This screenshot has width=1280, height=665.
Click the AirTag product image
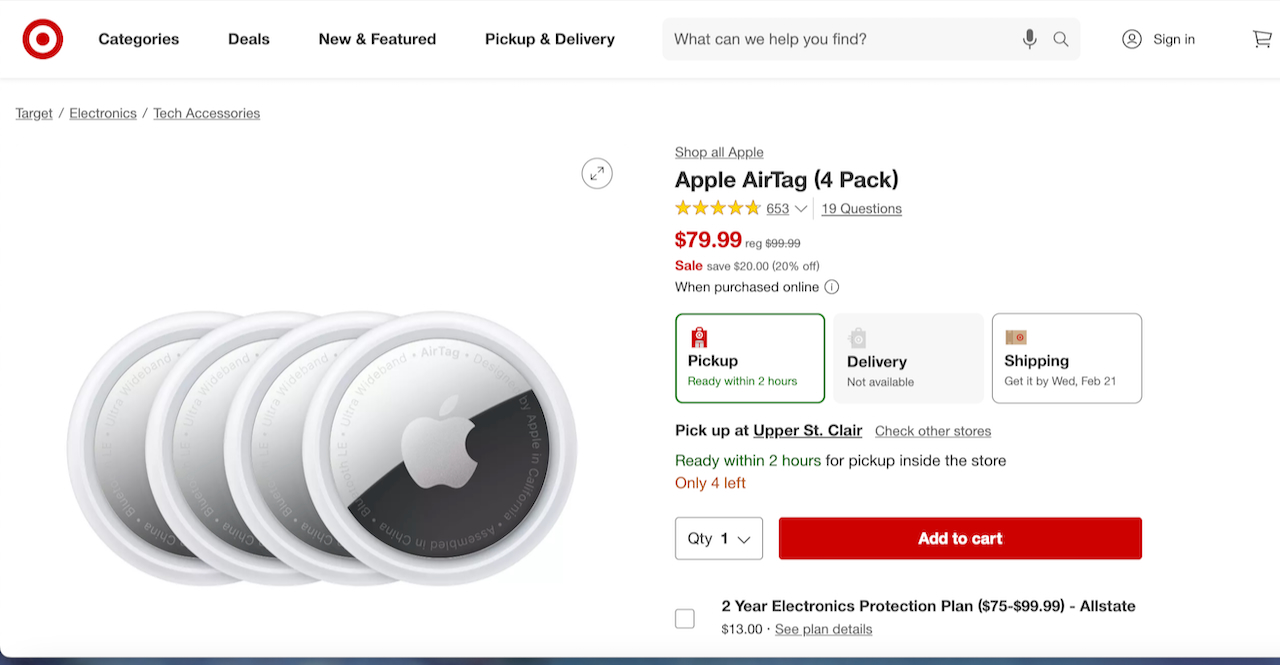click(322, 447)
